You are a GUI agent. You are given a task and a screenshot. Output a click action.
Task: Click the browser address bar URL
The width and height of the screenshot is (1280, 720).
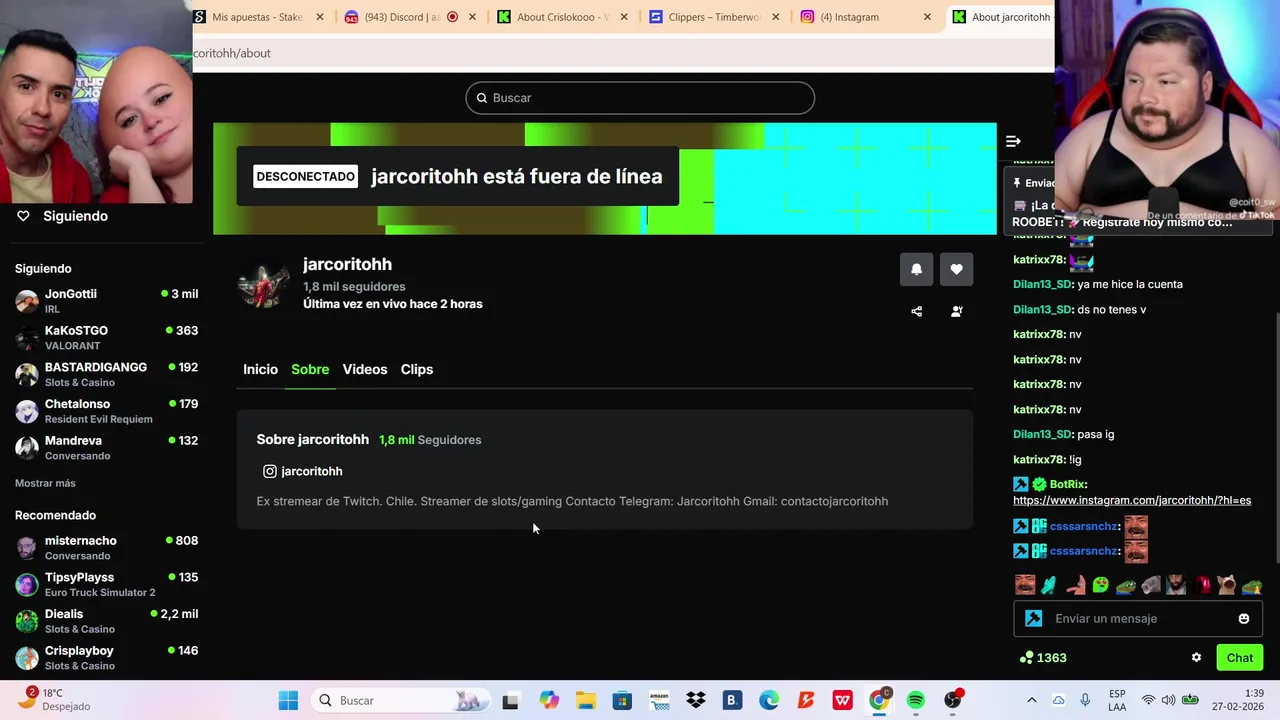click(232, 53)
